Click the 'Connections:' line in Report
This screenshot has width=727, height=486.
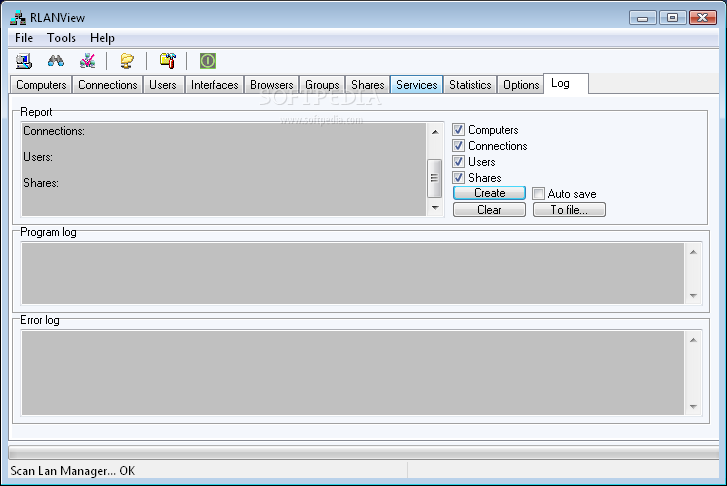pyautogui.click(x=54, y=131)
